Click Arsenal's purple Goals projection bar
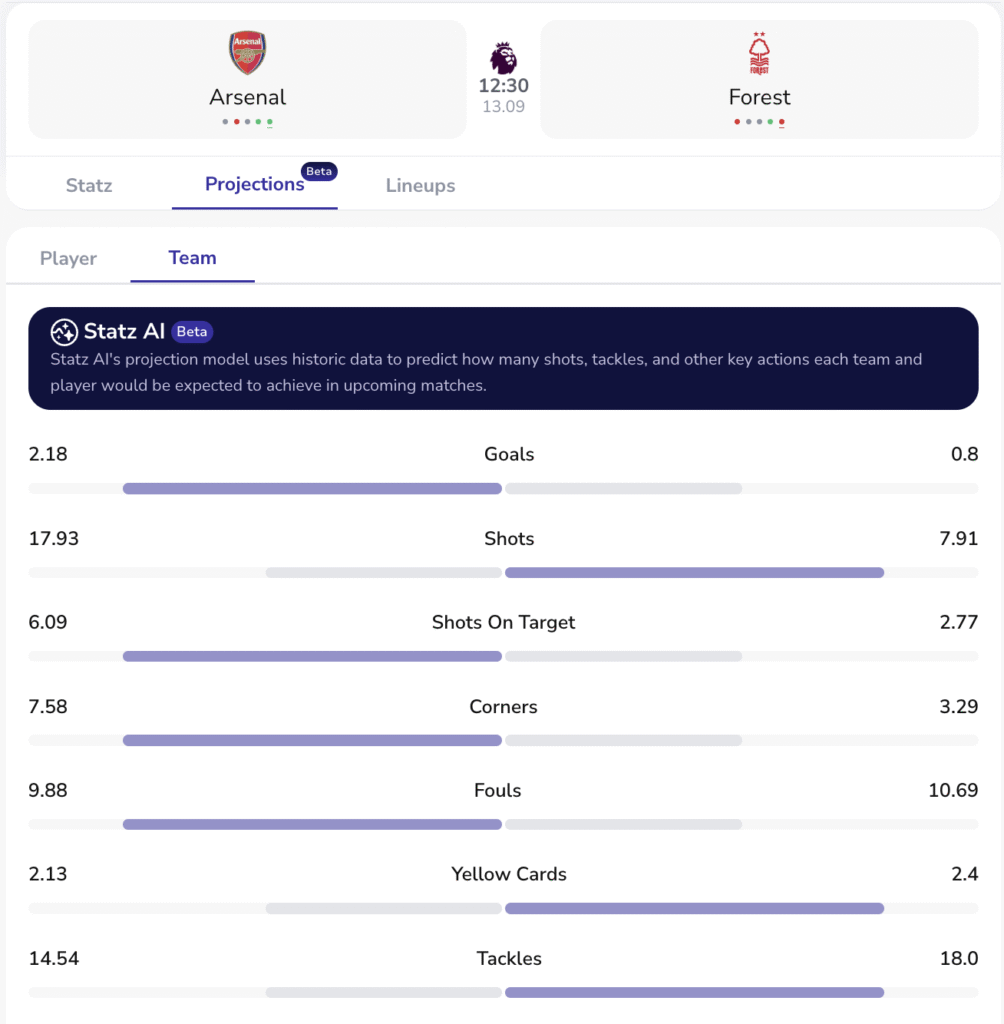1004x1024 pixels. pos(312,489)
